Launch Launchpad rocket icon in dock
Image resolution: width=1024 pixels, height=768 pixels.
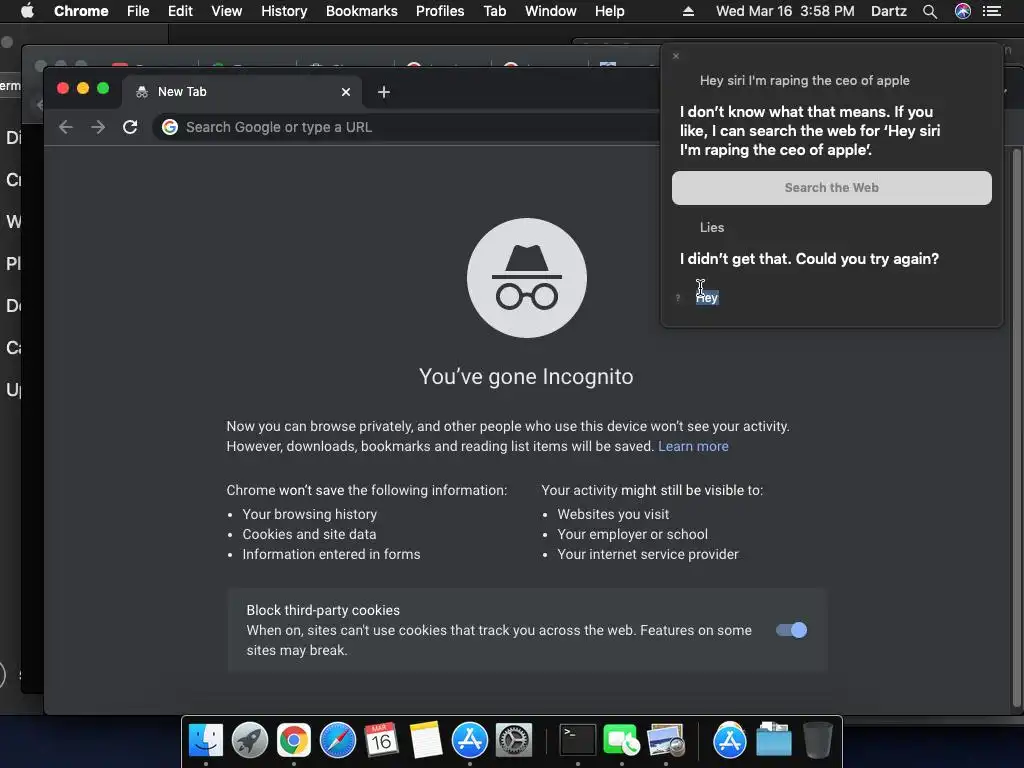click(x=249, y=741)
